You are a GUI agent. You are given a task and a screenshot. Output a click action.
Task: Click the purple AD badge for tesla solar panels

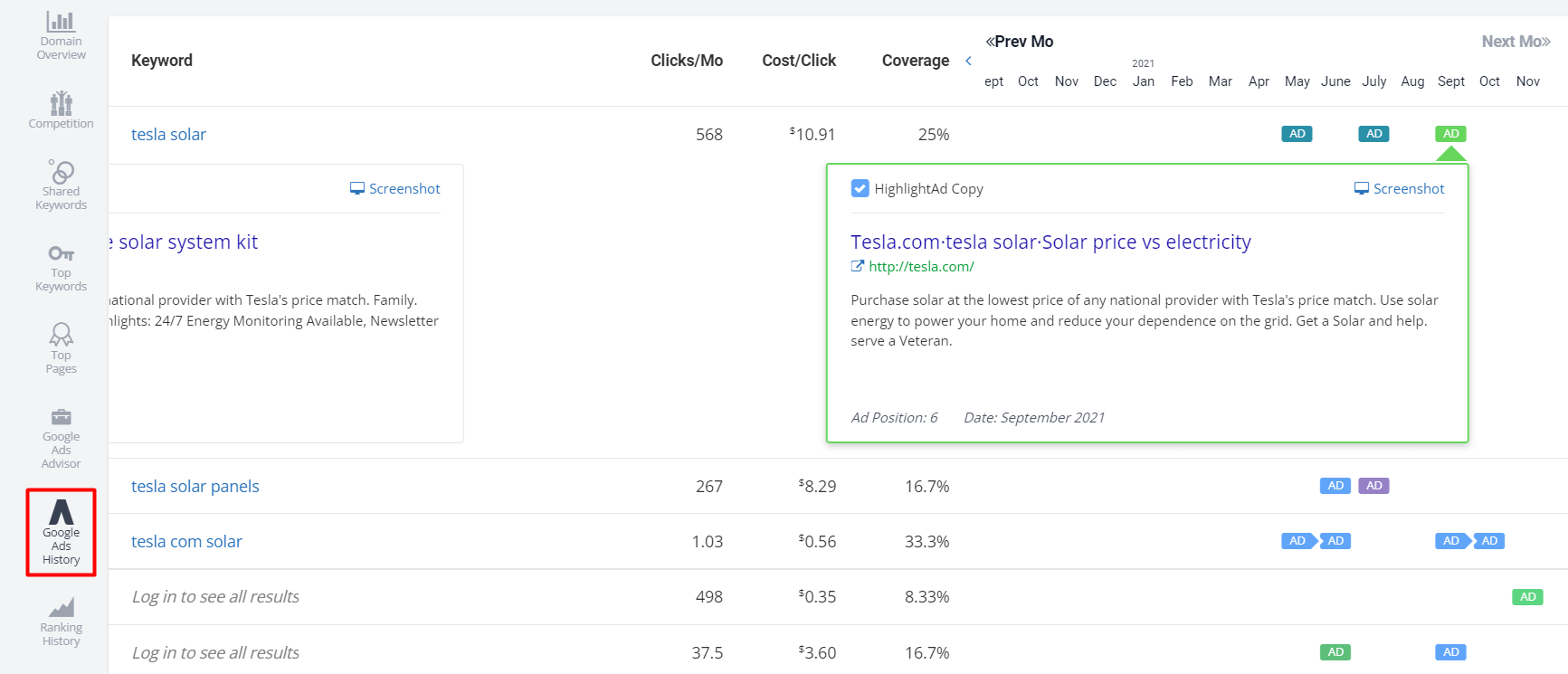[1373, 486]
